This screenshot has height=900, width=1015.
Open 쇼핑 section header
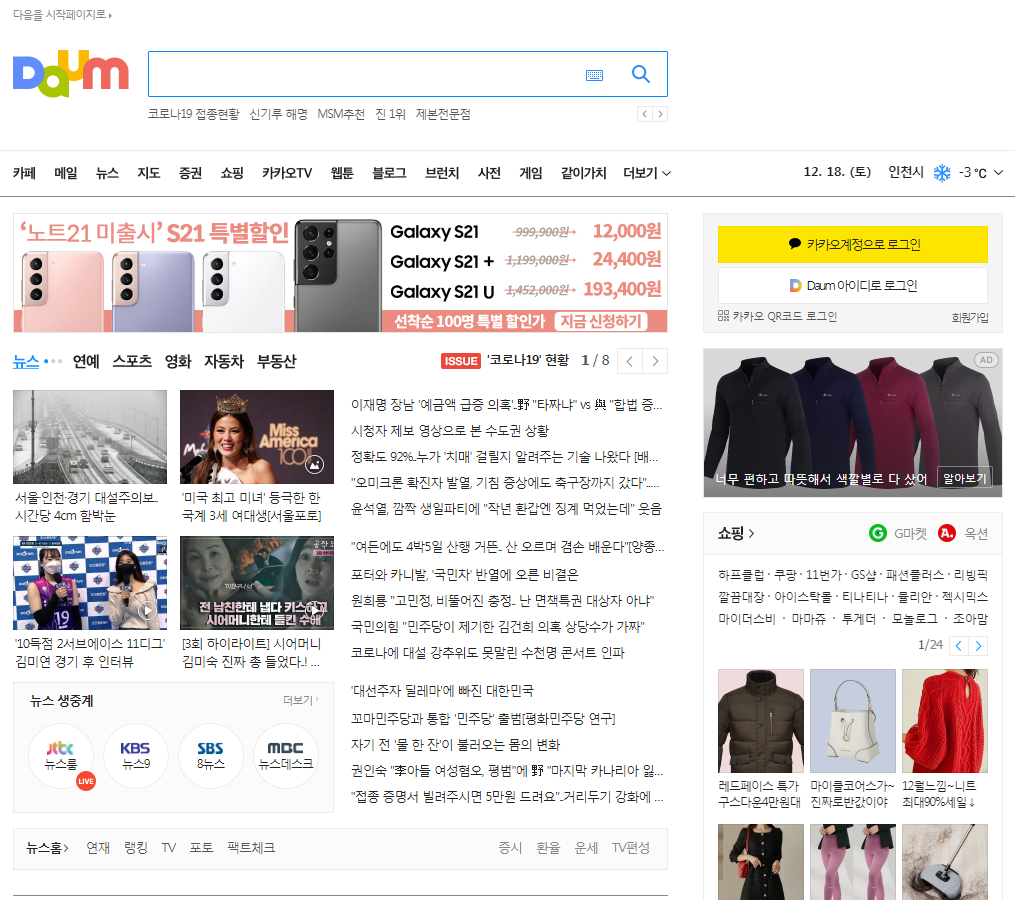coord(736,534)
